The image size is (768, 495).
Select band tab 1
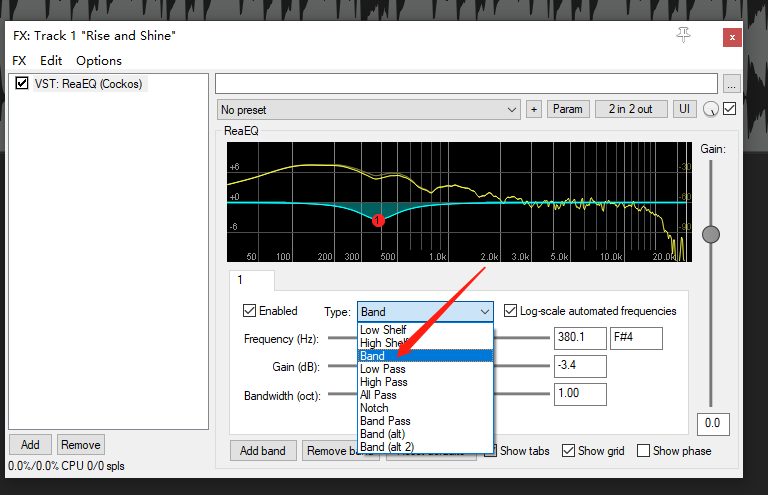coord(252,280)
